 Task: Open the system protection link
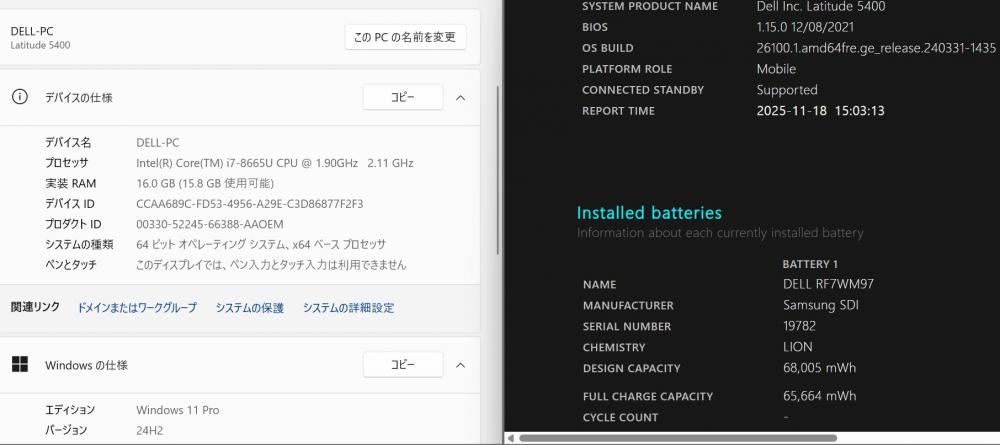pyautogui.click(x=249, y=308)
